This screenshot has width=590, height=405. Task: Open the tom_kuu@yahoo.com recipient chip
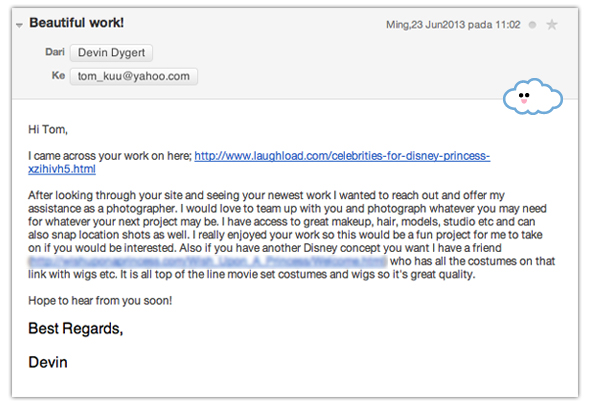(134, 76)
